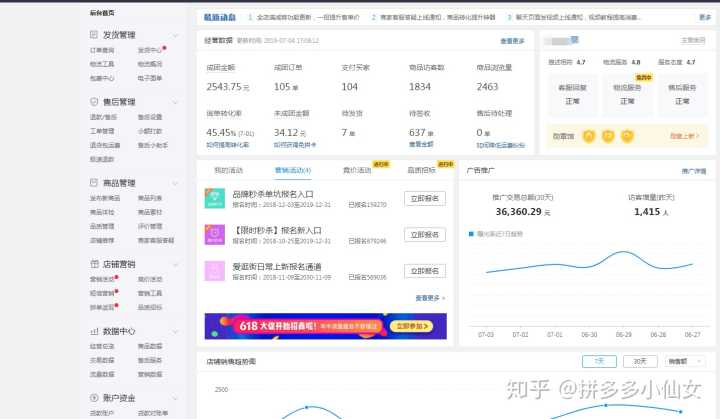720x419 pixels.
Task: Collapse the 售后管理 sidebar section arrow
Action: point(176,101)
